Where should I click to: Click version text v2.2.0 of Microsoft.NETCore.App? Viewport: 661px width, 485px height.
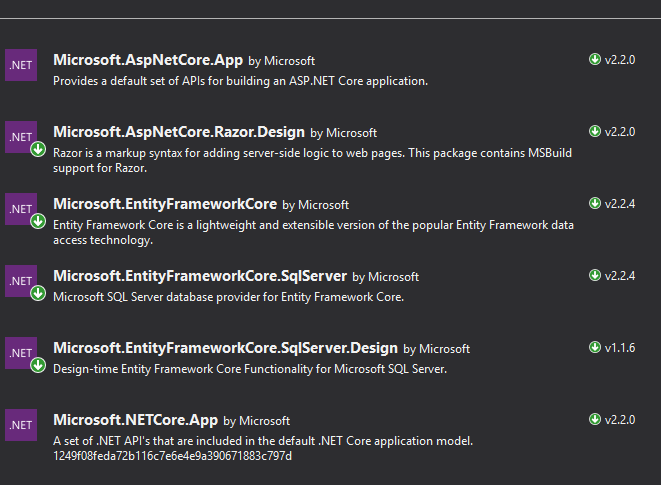coord(620,420)
